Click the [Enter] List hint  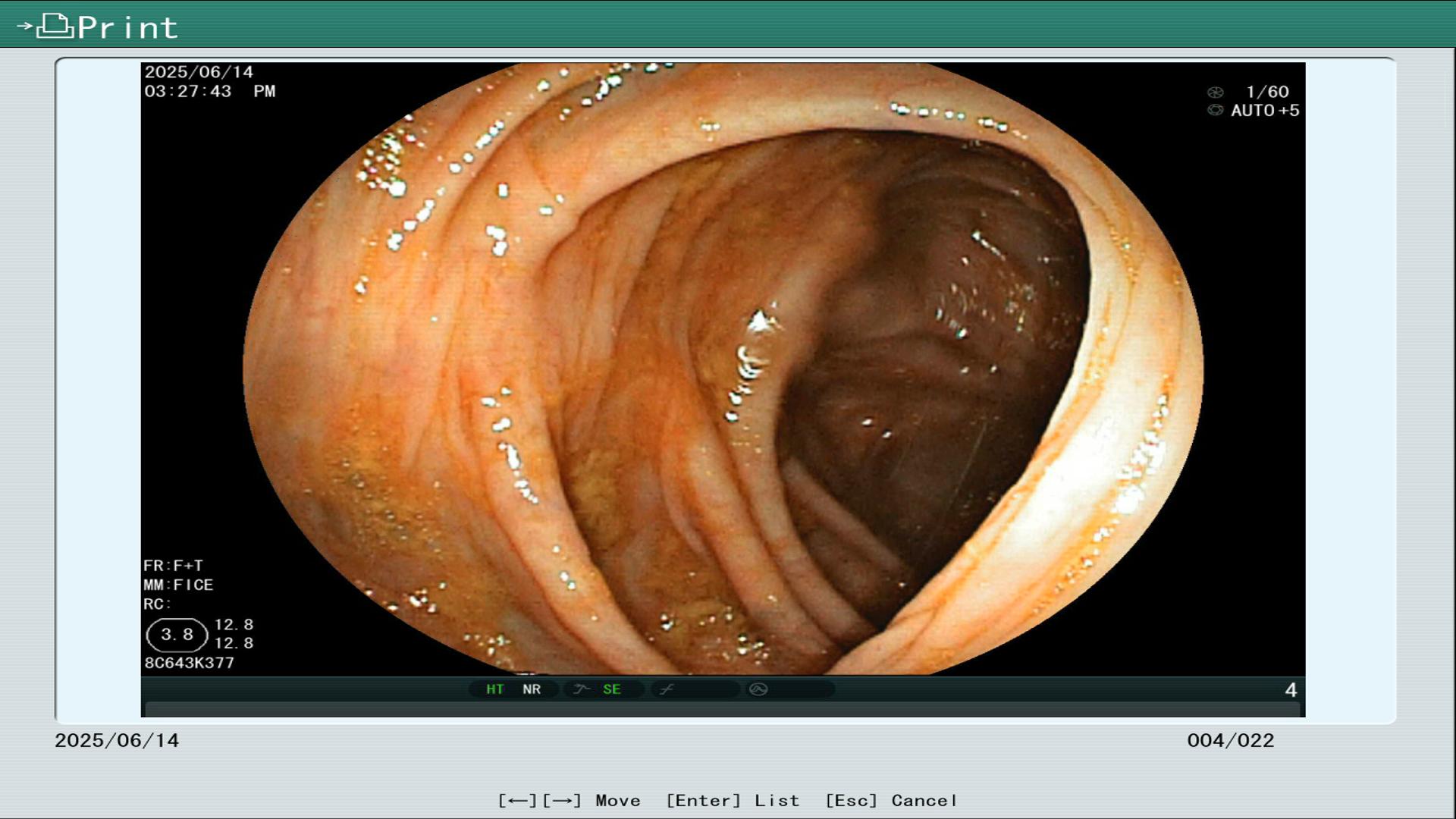click(733, 801)
